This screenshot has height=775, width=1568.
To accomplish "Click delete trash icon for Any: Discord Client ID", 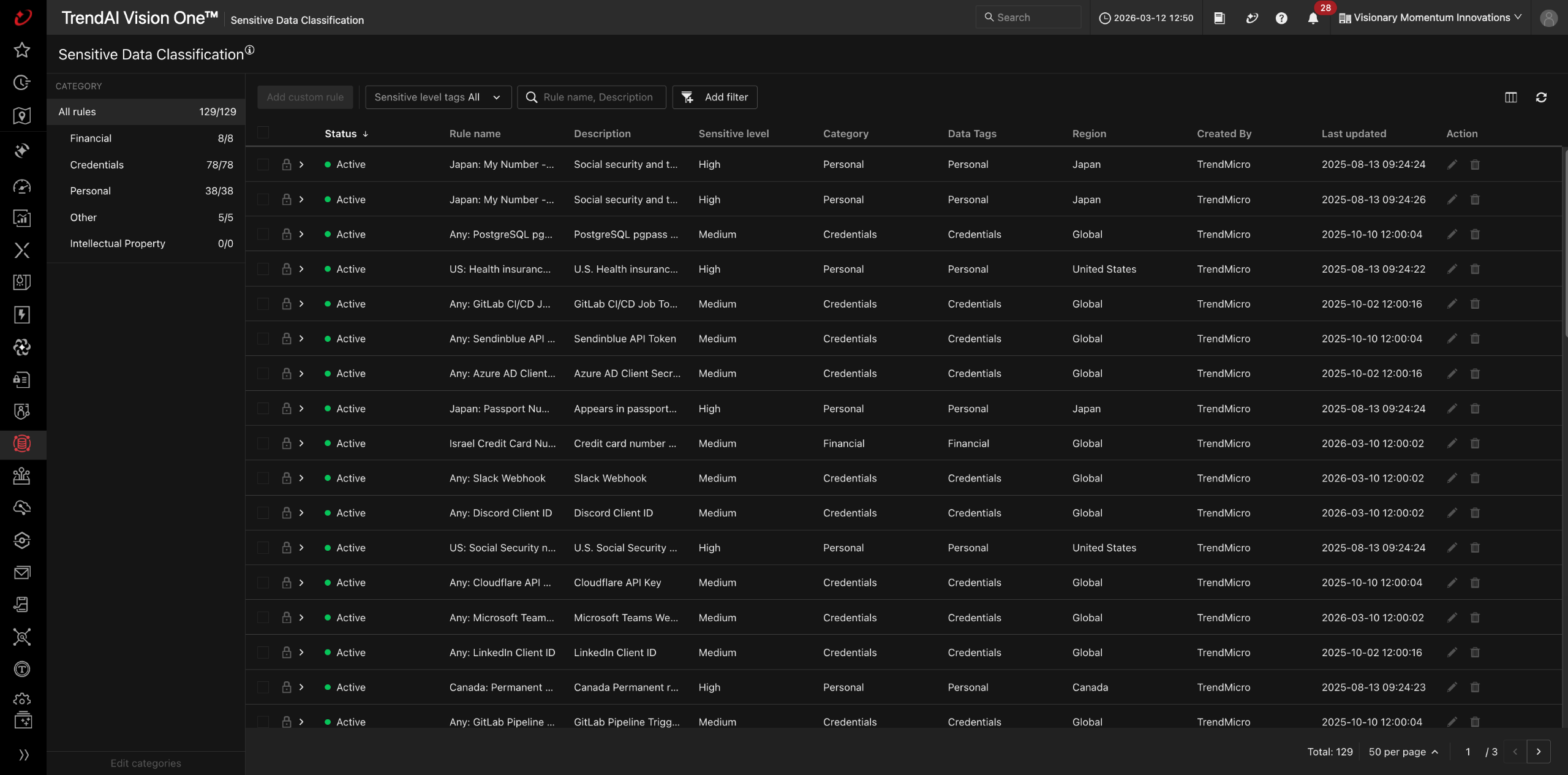I will pos(1475,513).
